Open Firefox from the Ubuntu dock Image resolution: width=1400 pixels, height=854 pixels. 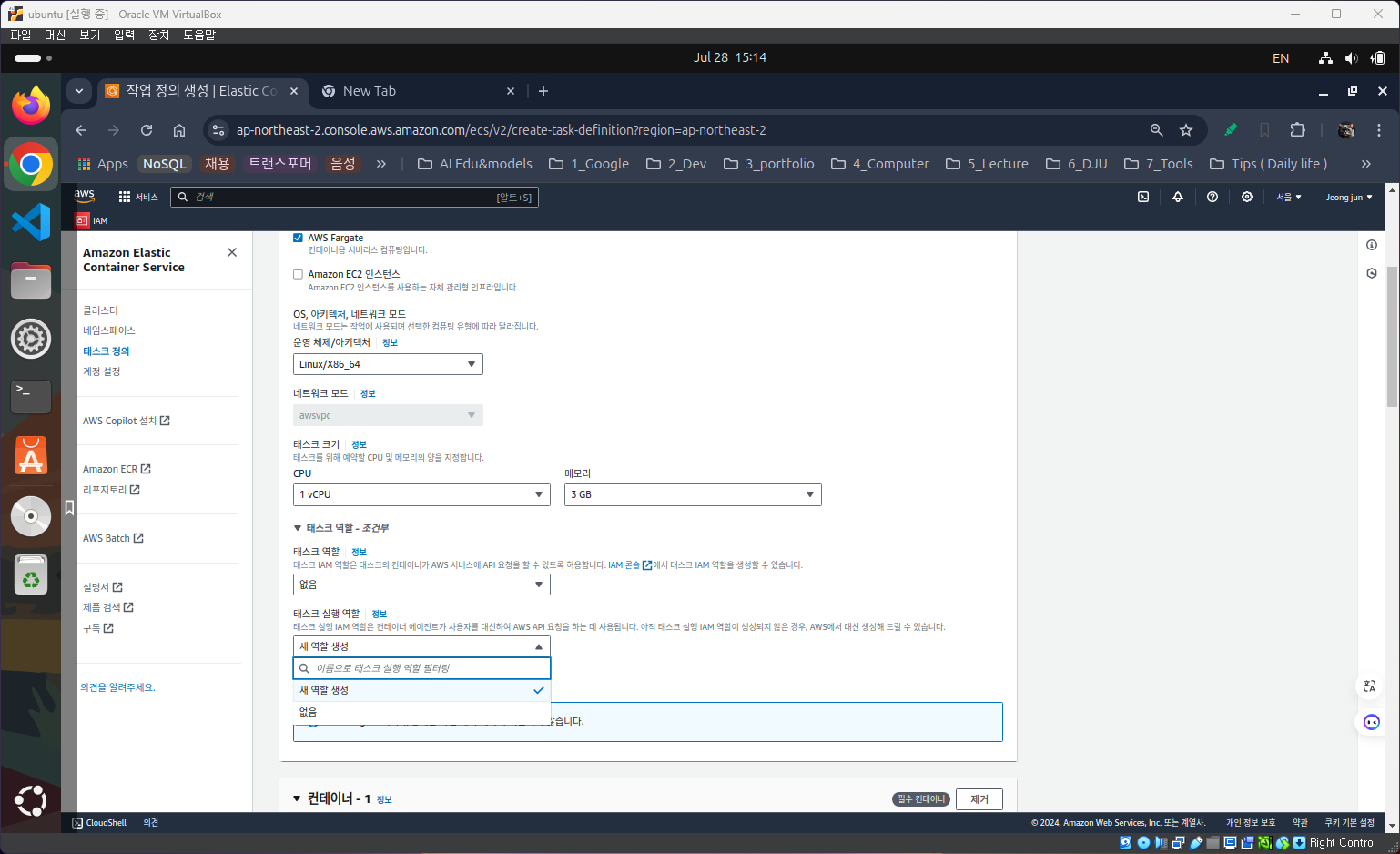[31, 107]
